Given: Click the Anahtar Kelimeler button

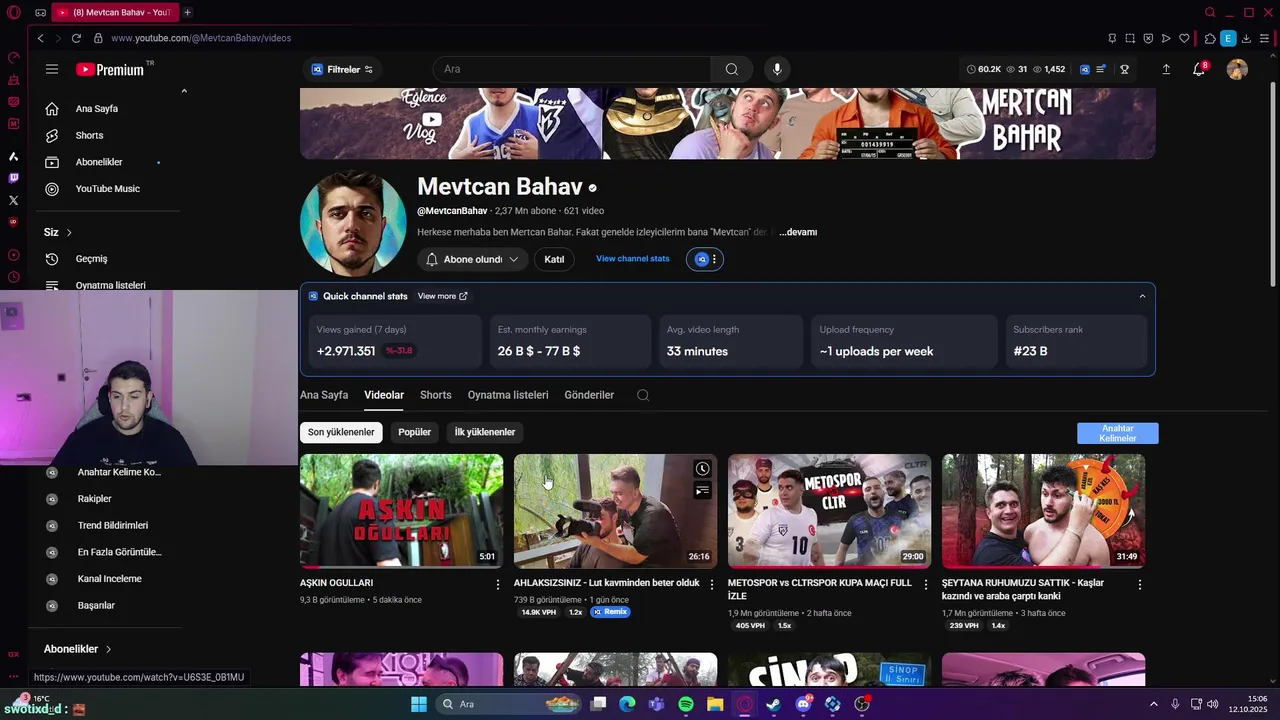Looking at the screenshot, I should (1117, 433).
